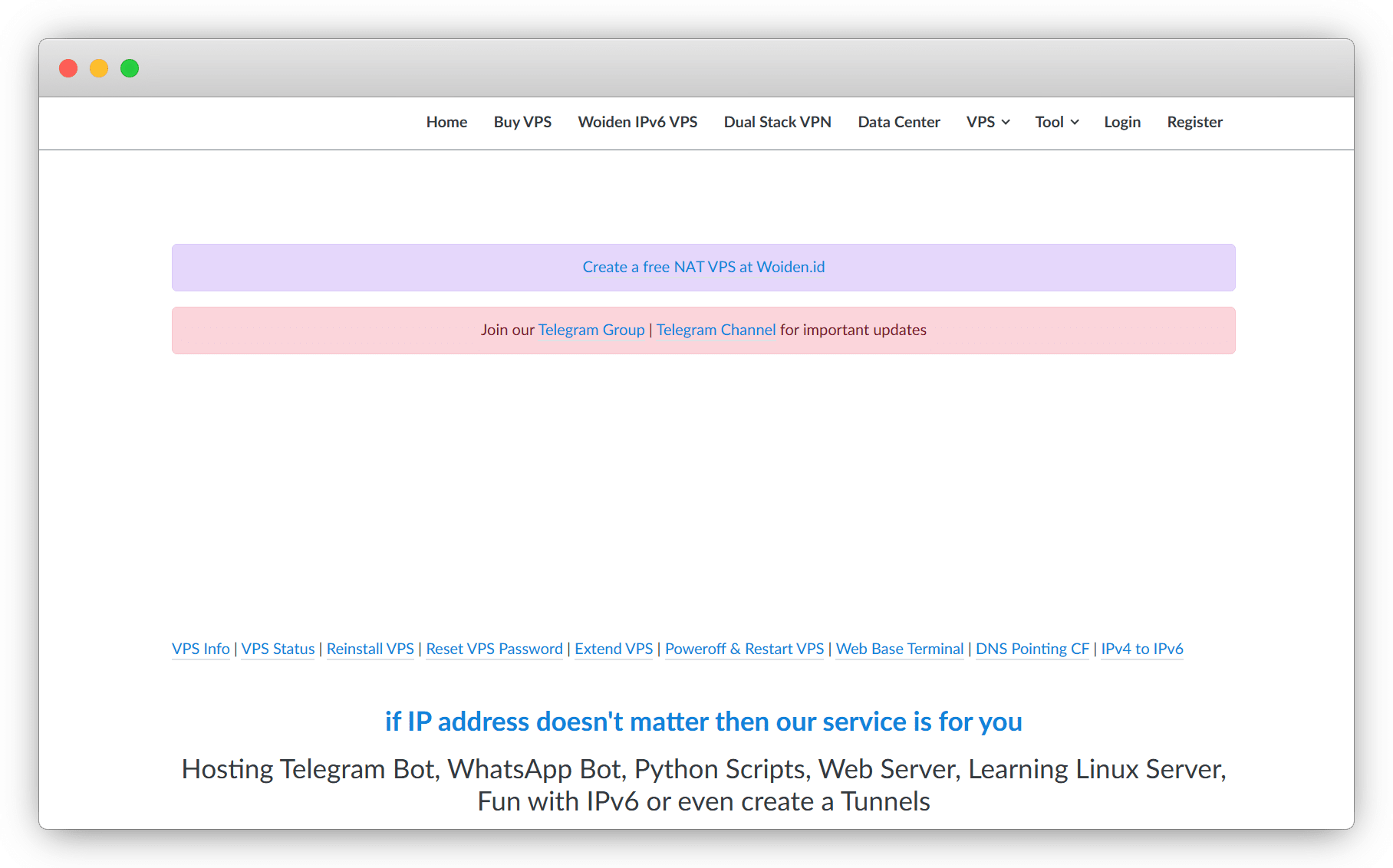Expand the Tool dropdown menu
This screenshot has width=1393, height=868.
tap(1056, 122)
